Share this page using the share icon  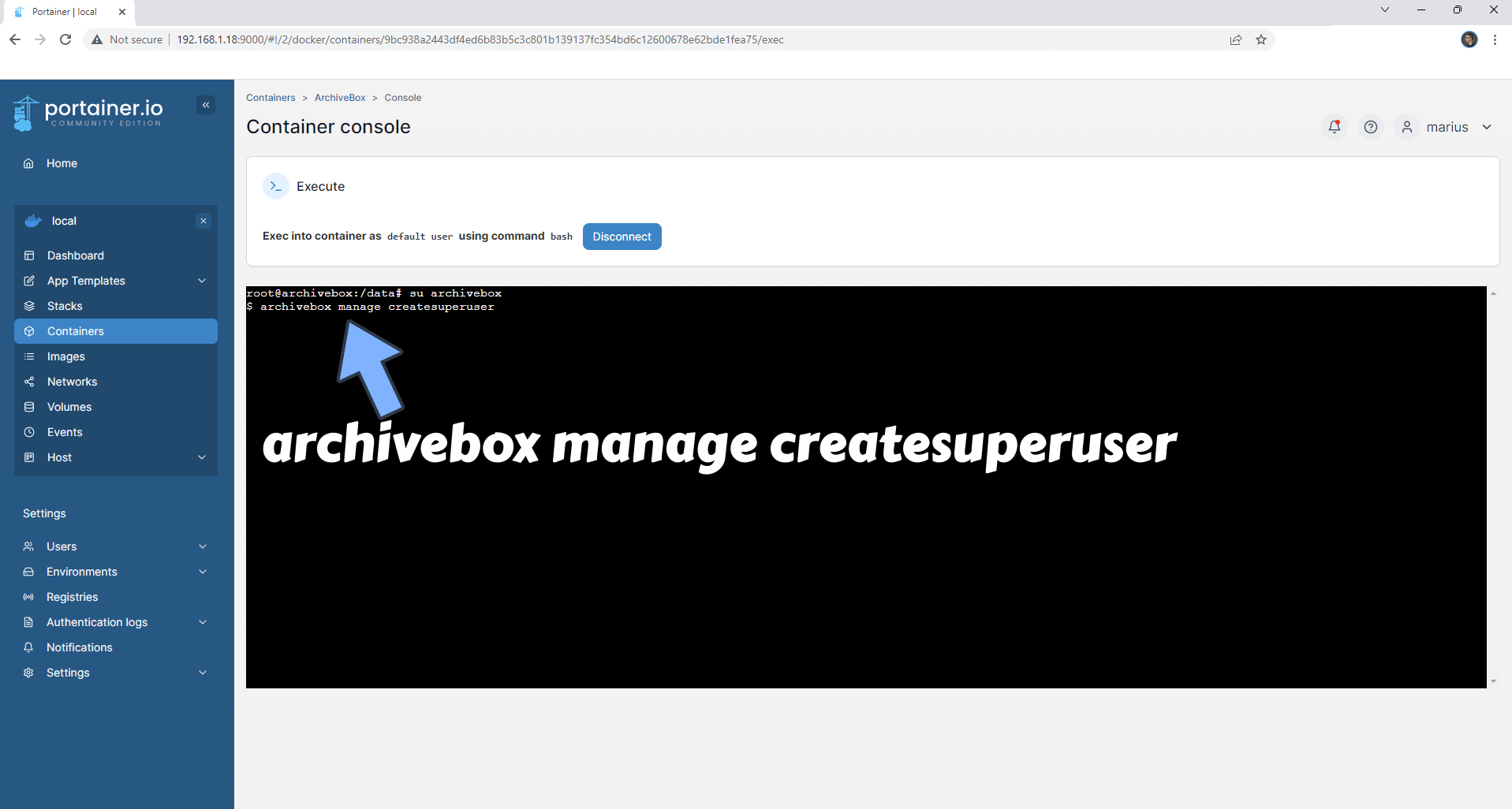1236,39
